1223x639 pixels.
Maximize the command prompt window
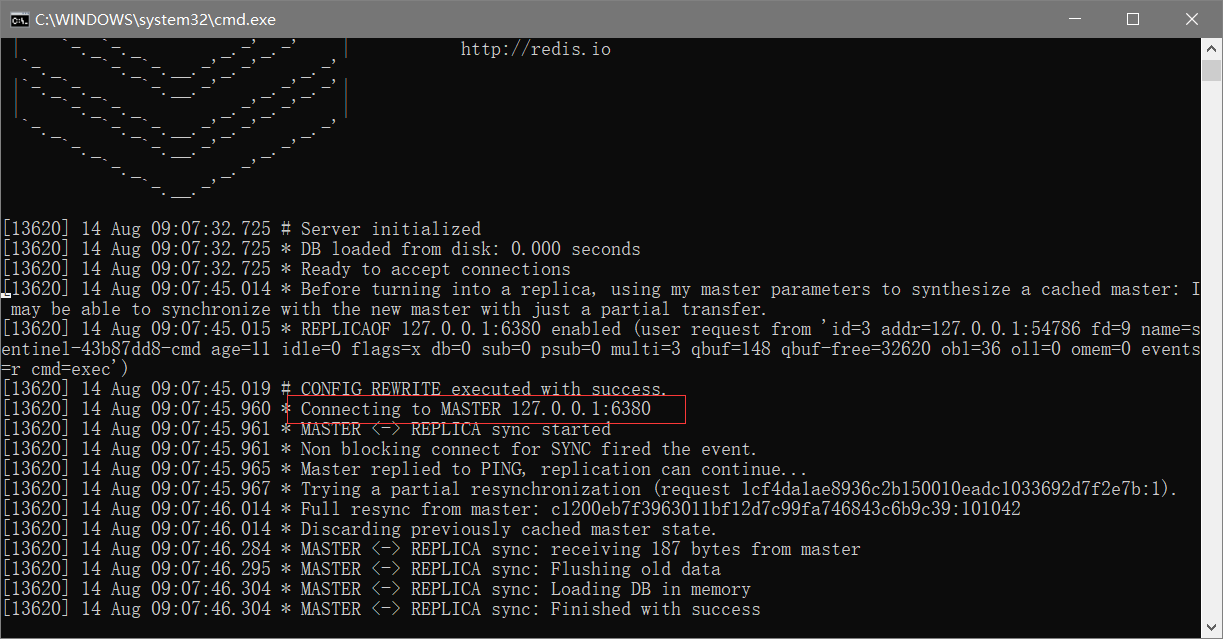[x=1133, y=19]
